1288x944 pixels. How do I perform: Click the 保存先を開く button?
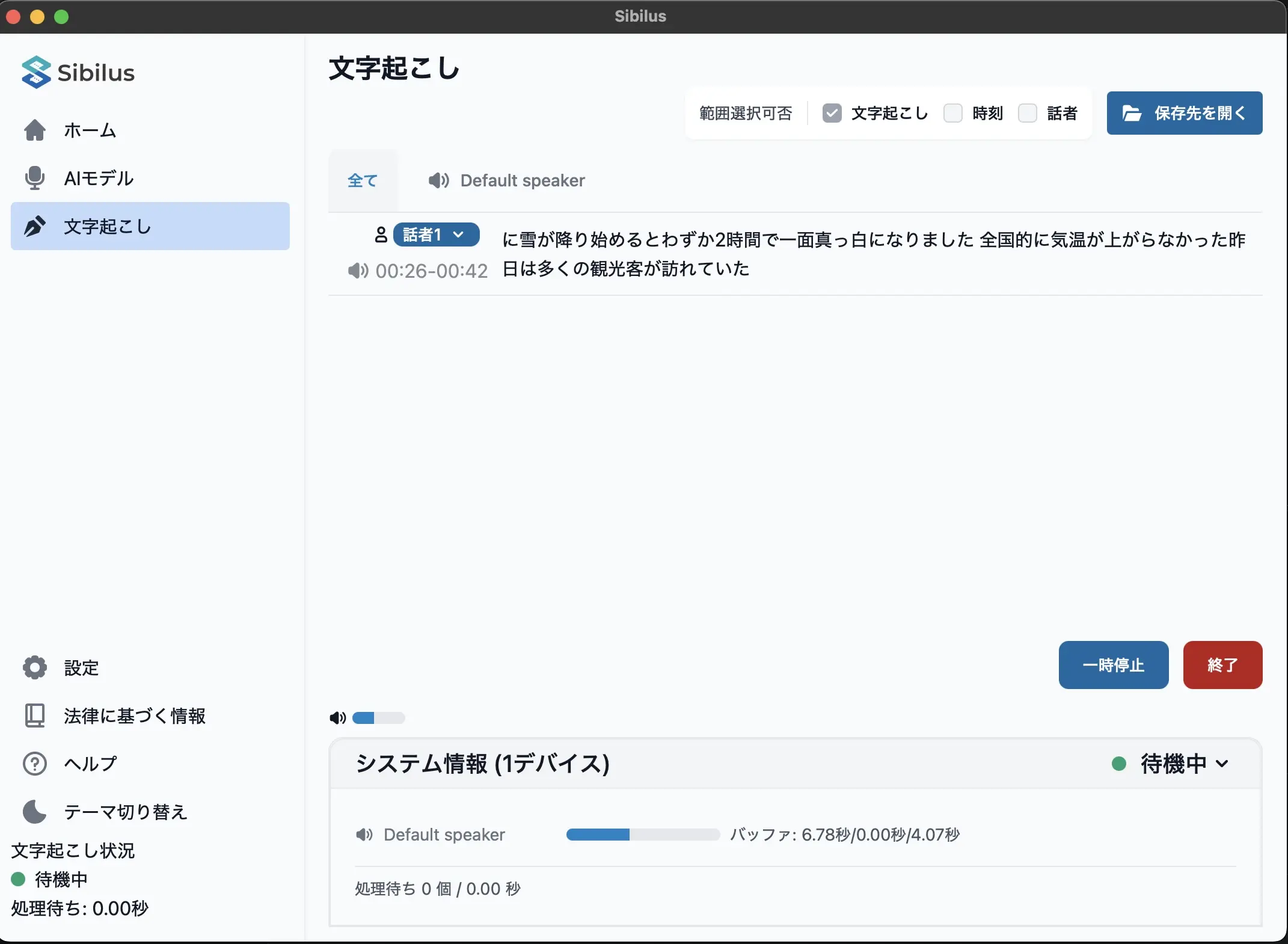click(x=1185, y=113)
